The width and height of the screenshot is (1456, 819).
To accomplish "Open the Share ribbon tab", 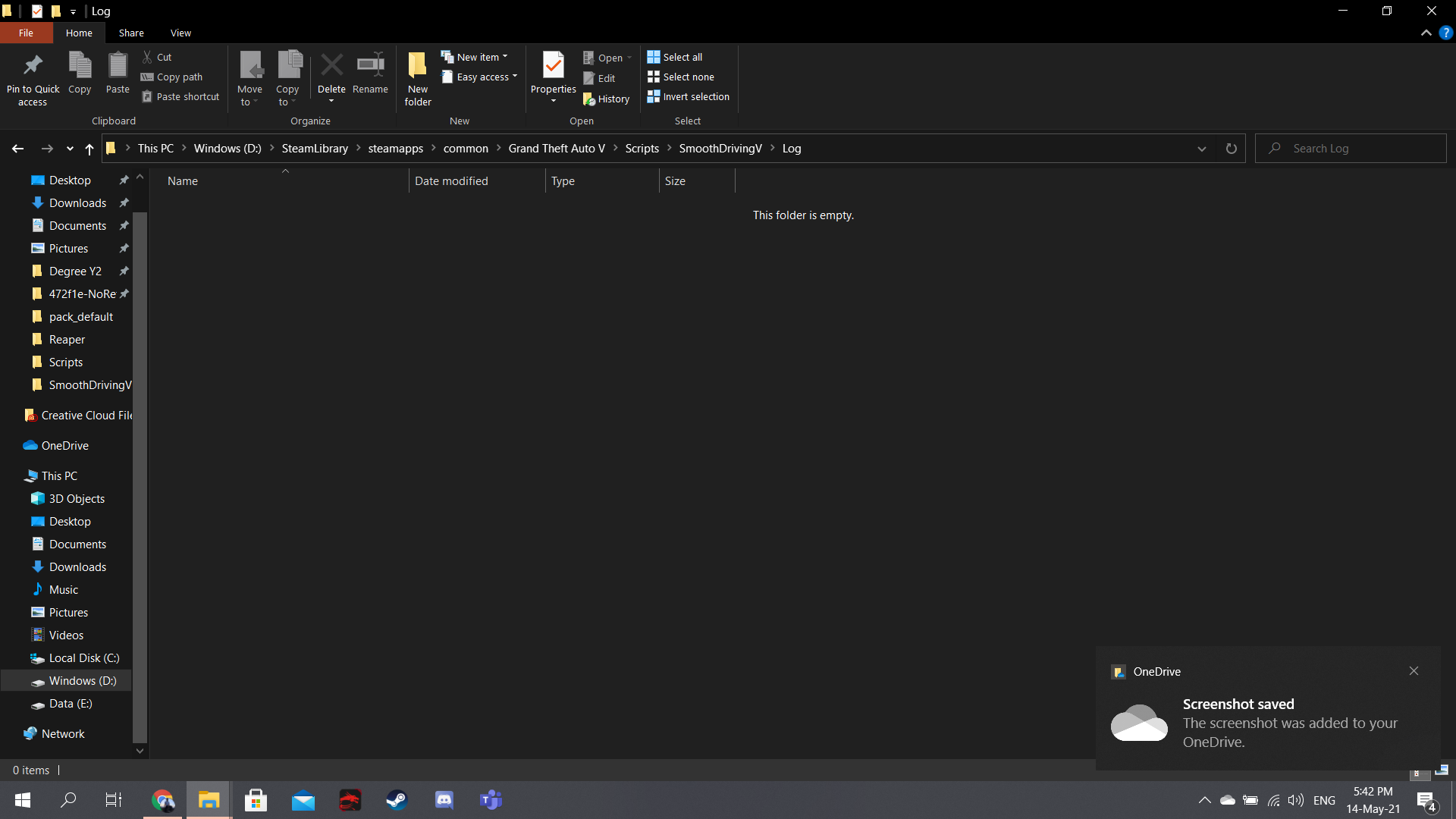I will (131, 33).
